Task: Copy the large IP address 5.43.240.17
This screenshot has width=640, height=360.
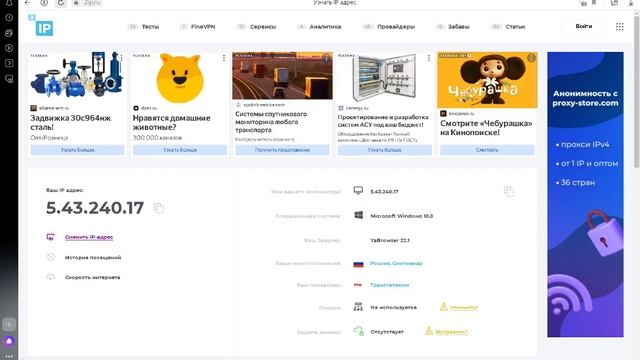Action: pyautogui.click(x=158, y=208)
